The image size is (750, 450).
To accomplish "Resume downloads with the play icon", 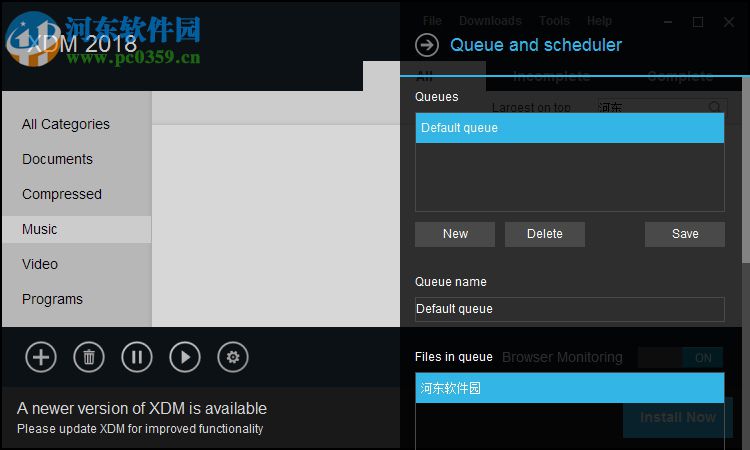I will coord(185,357).
